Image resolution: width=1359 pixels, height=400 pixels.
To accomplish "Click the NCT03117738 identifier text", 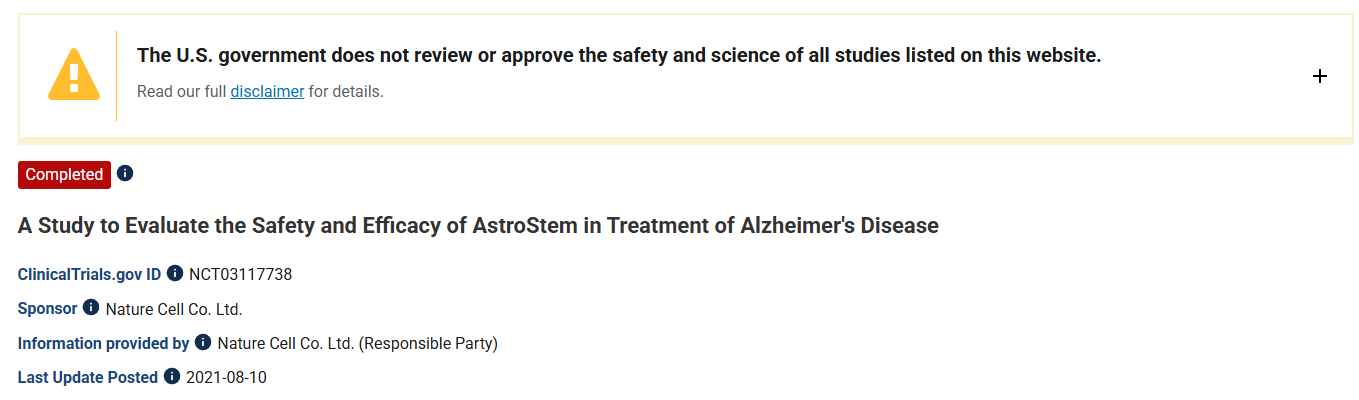I will point(240,274).
